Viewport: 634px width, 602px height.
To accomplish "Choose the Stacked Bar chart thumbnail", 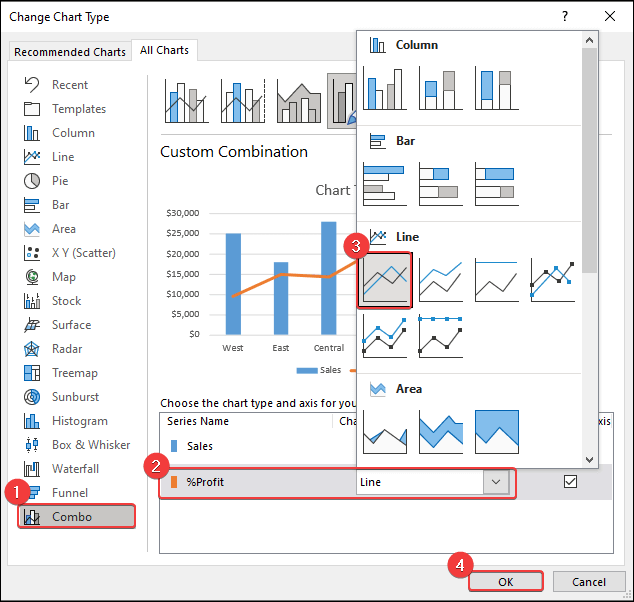I will (x=441, y=184).
